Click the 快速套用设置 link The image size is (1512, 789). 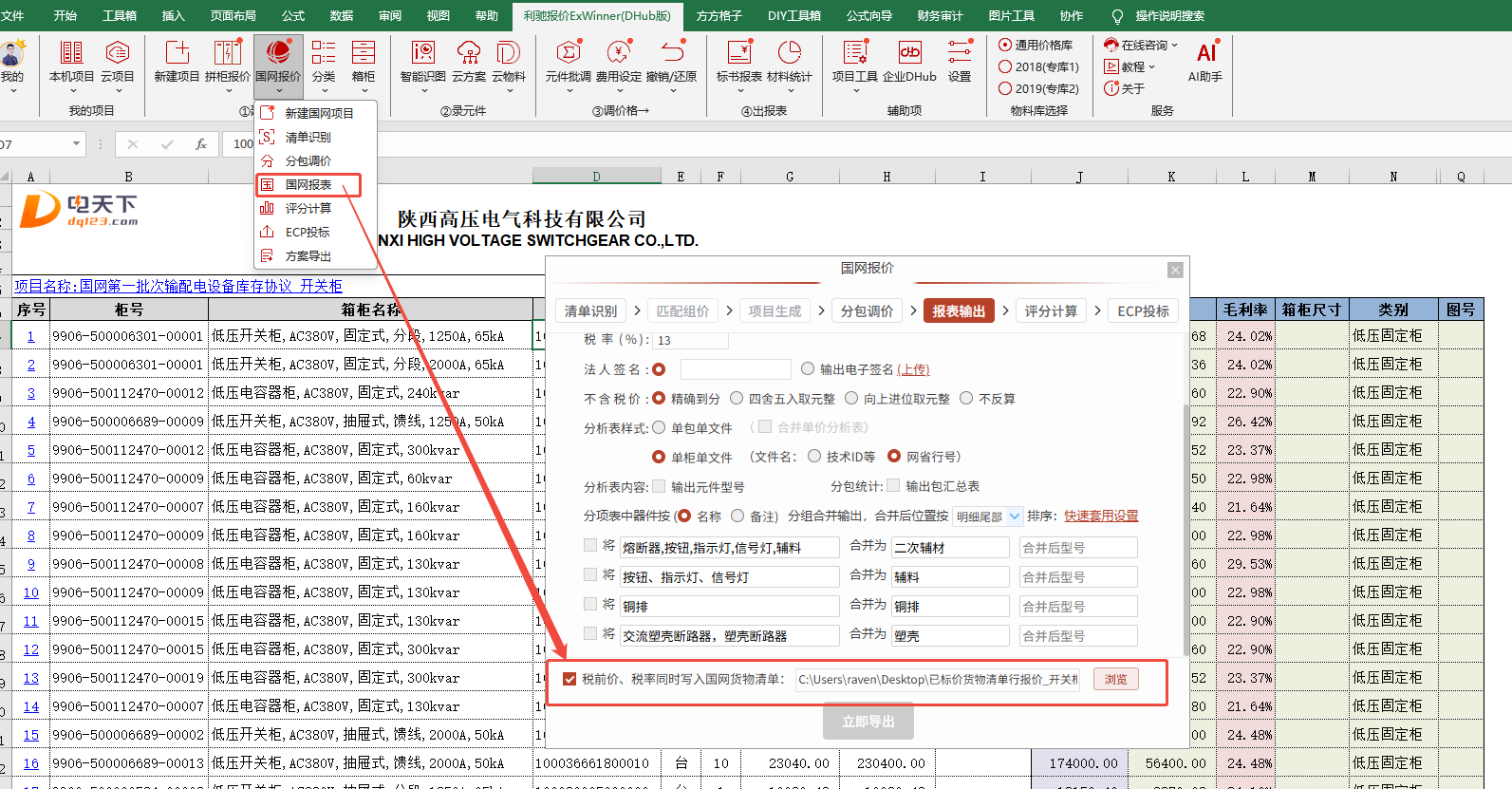[1101, 517]
